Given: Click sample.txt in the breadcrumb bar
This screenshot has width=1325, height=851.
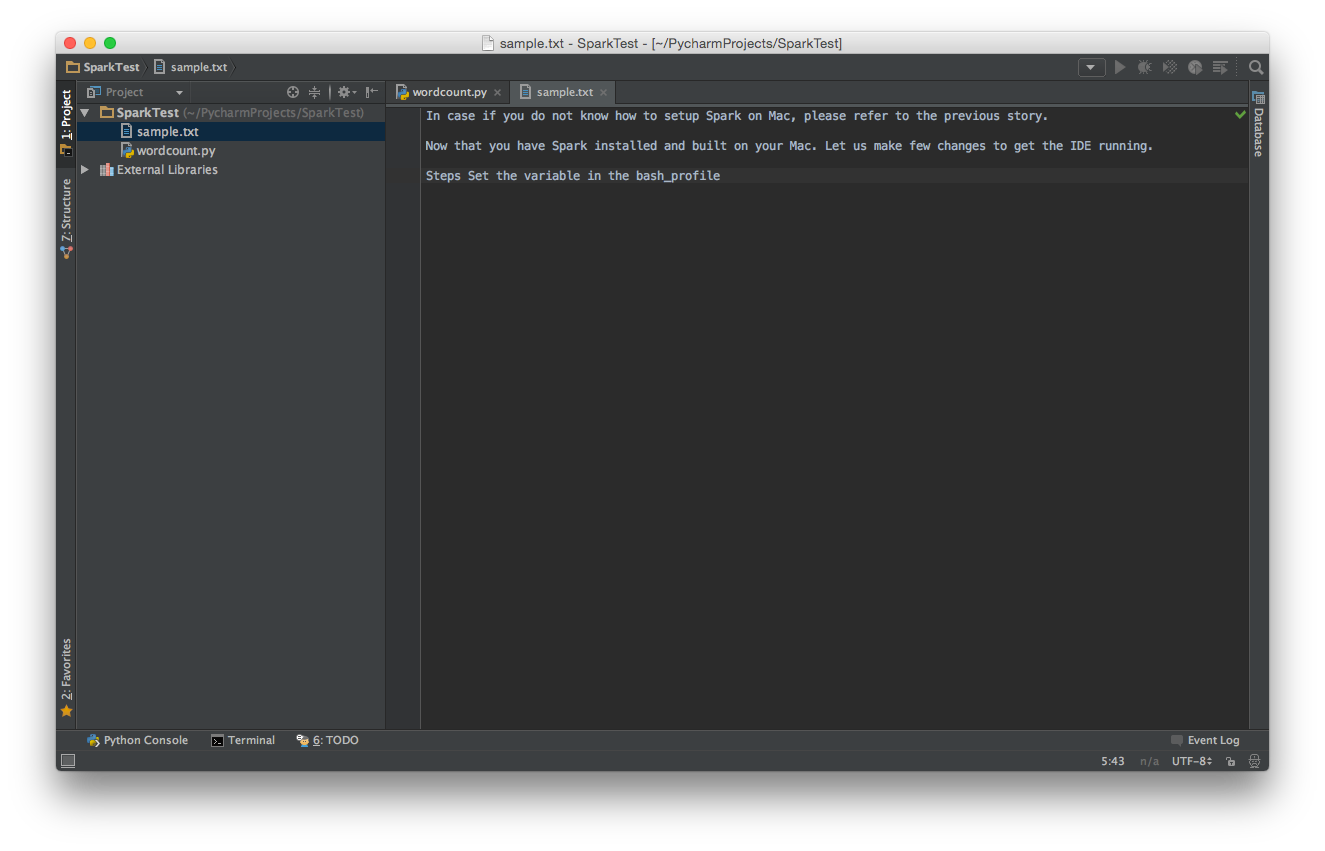Looking at the screenshot, I should (x=190, y=67).
